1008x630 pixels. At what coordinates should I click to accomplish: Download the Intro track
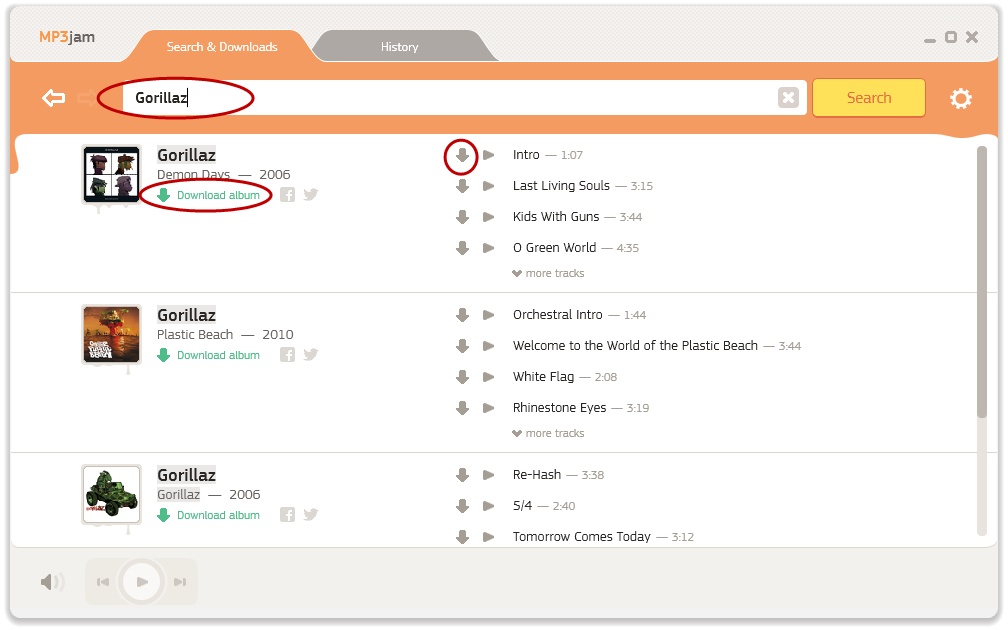[x=462, y=155]
